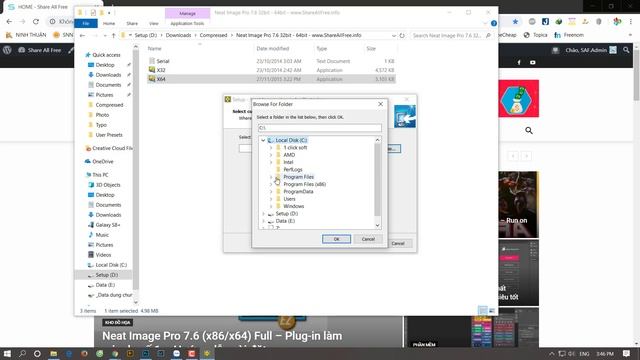Image resolution: width=640 pixels, height=360 pixels.
Task: Click the website search magnifier icon
Action: coord(529,131)
